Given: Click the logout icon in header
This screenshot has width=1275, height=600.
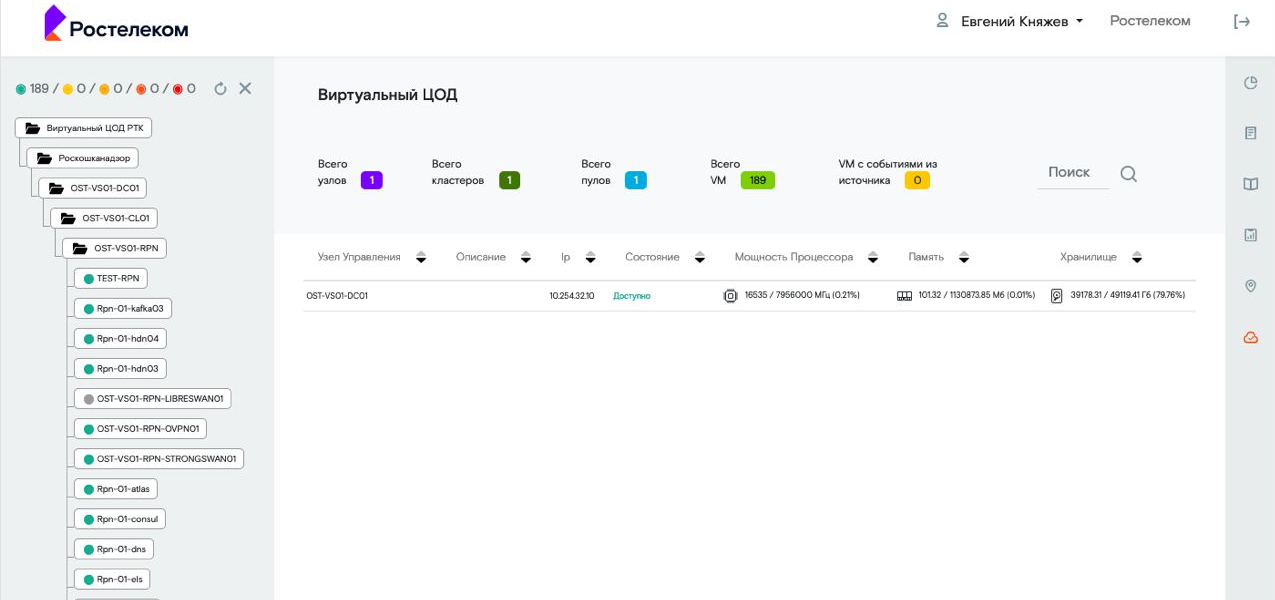Looking at the screenshot, I should coord(1242,22).
